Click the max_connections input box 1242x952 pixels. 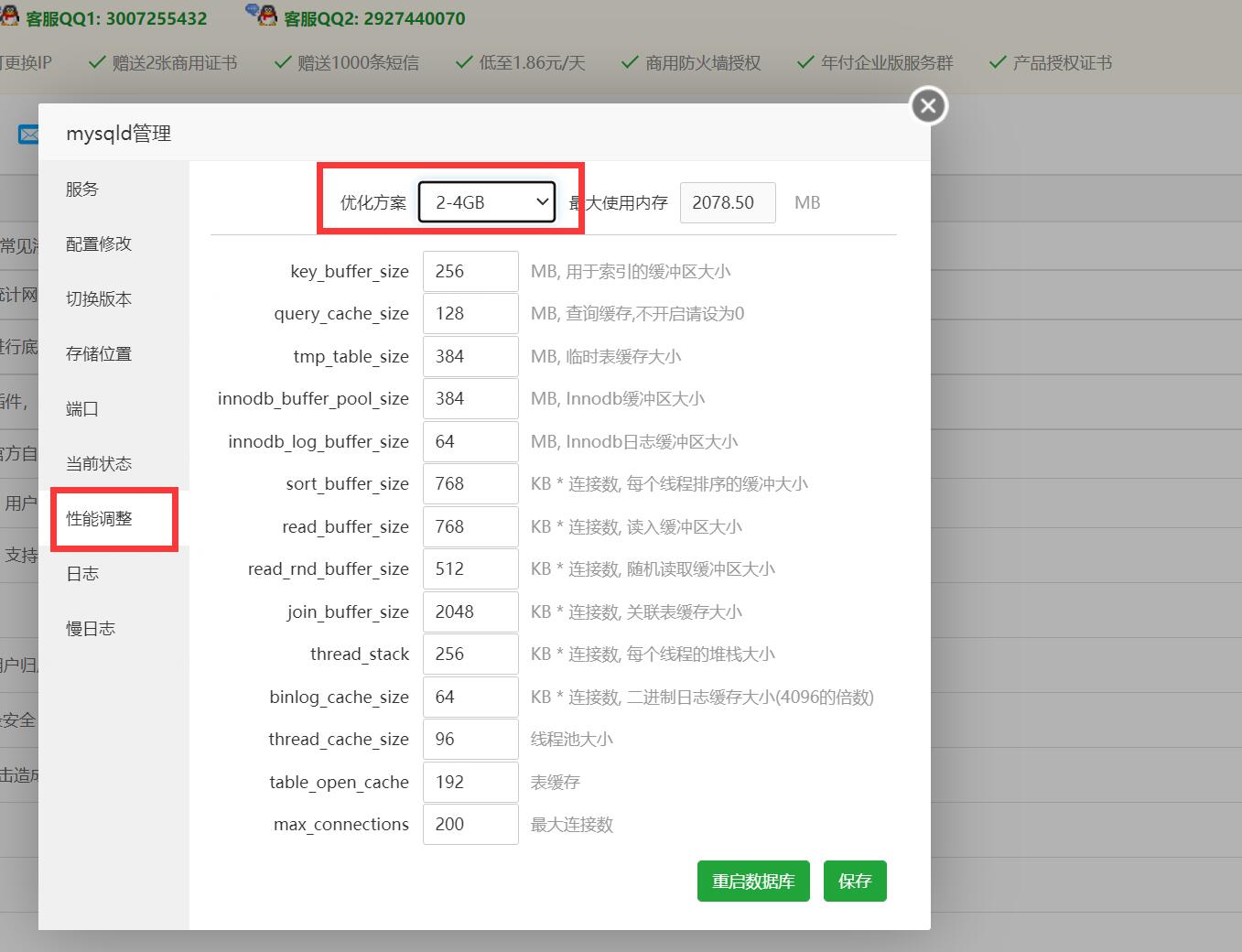pos(470,825)
